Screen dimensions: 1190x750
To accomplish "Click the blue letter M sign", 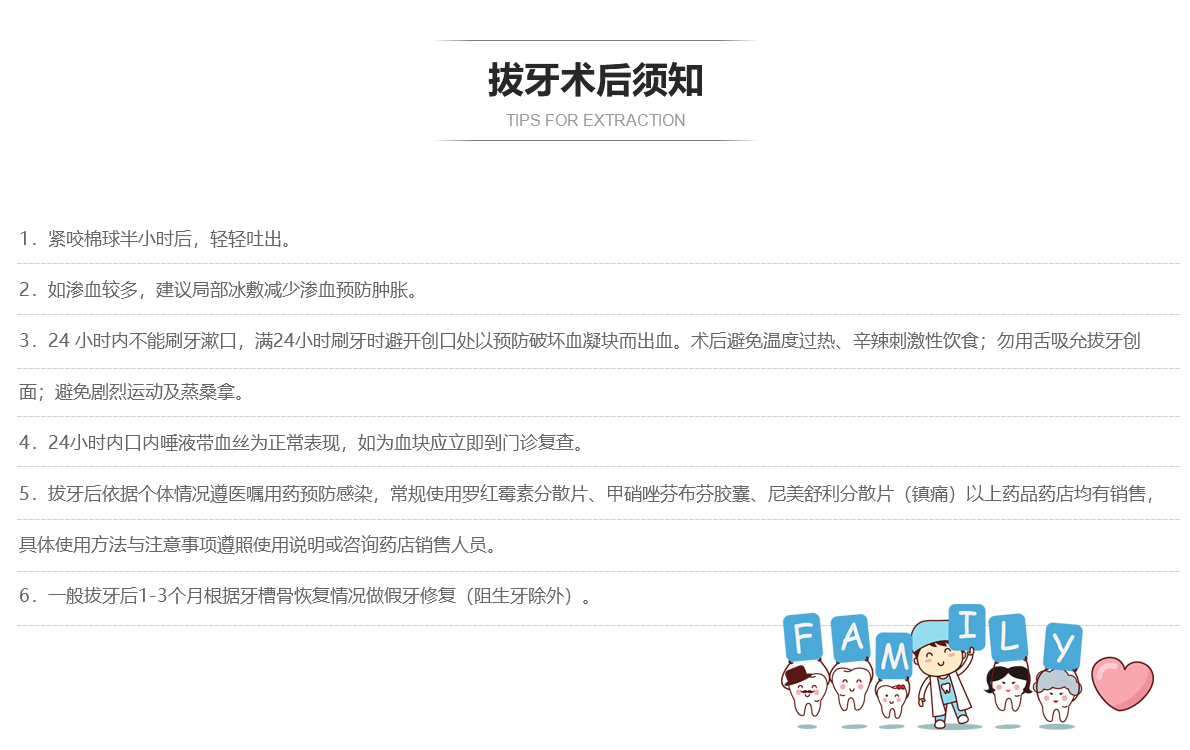I will click(894, 658).
